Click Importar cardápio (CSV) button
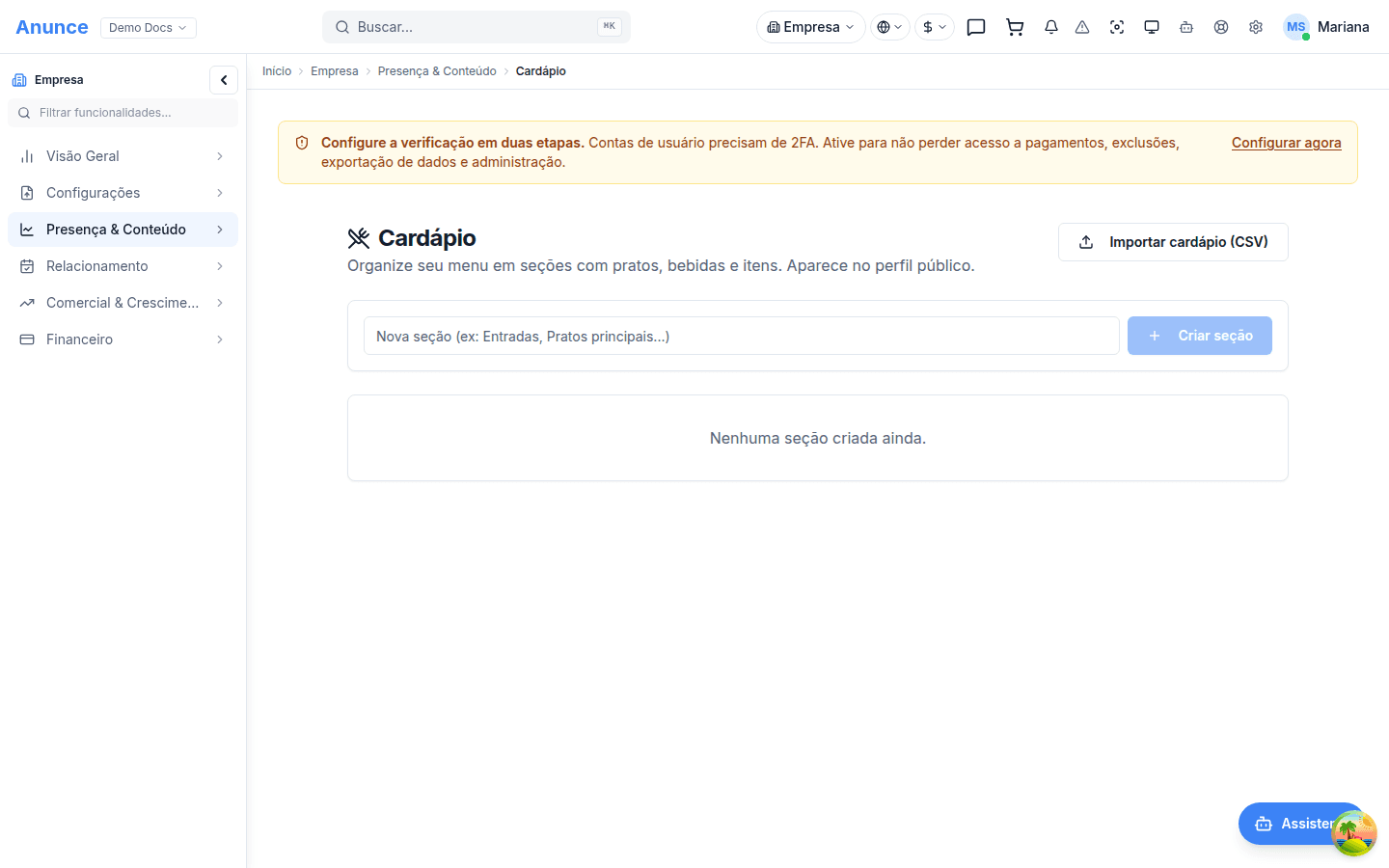Image resolution: width=1389 pixels, height=868 pixels. (x=1173, y=242)
